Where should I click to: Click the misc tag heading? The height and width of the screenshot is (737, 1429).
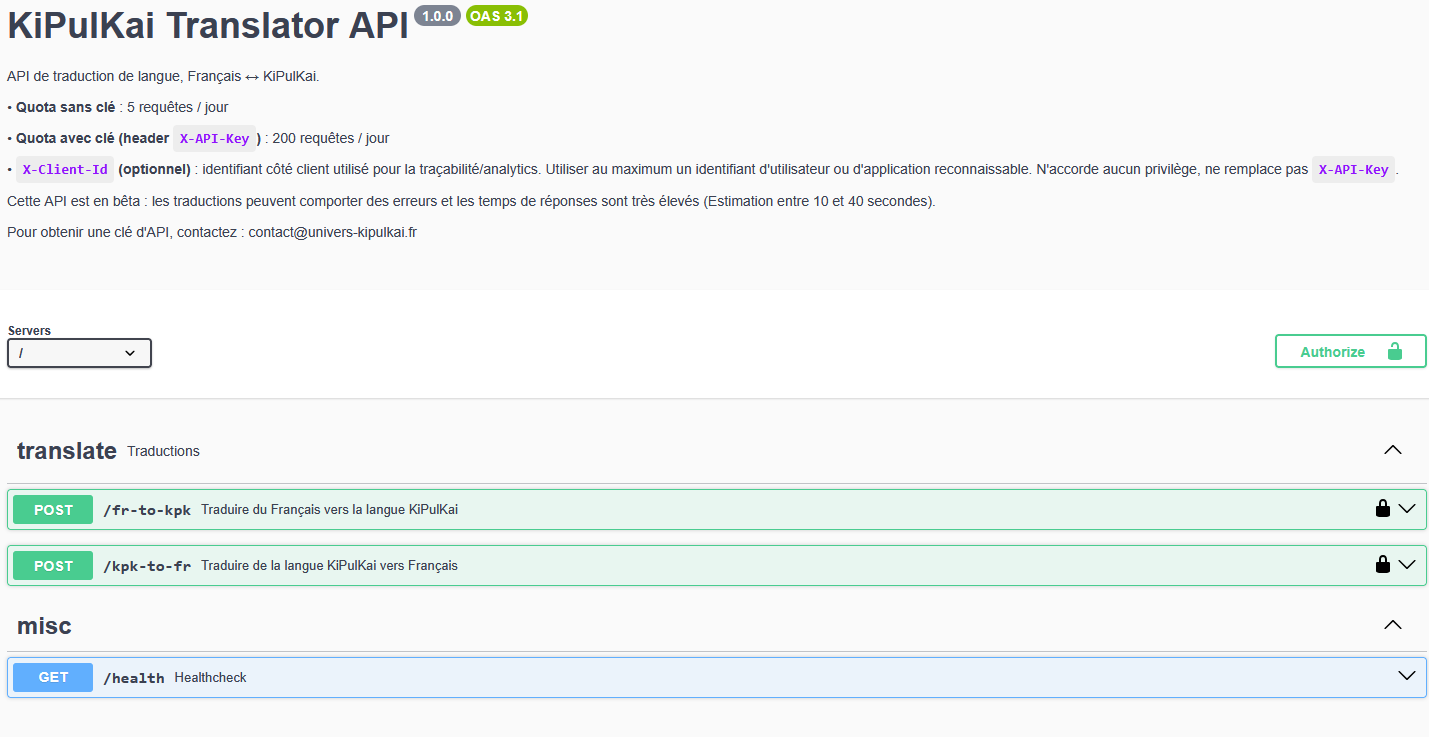click(44, 626)
